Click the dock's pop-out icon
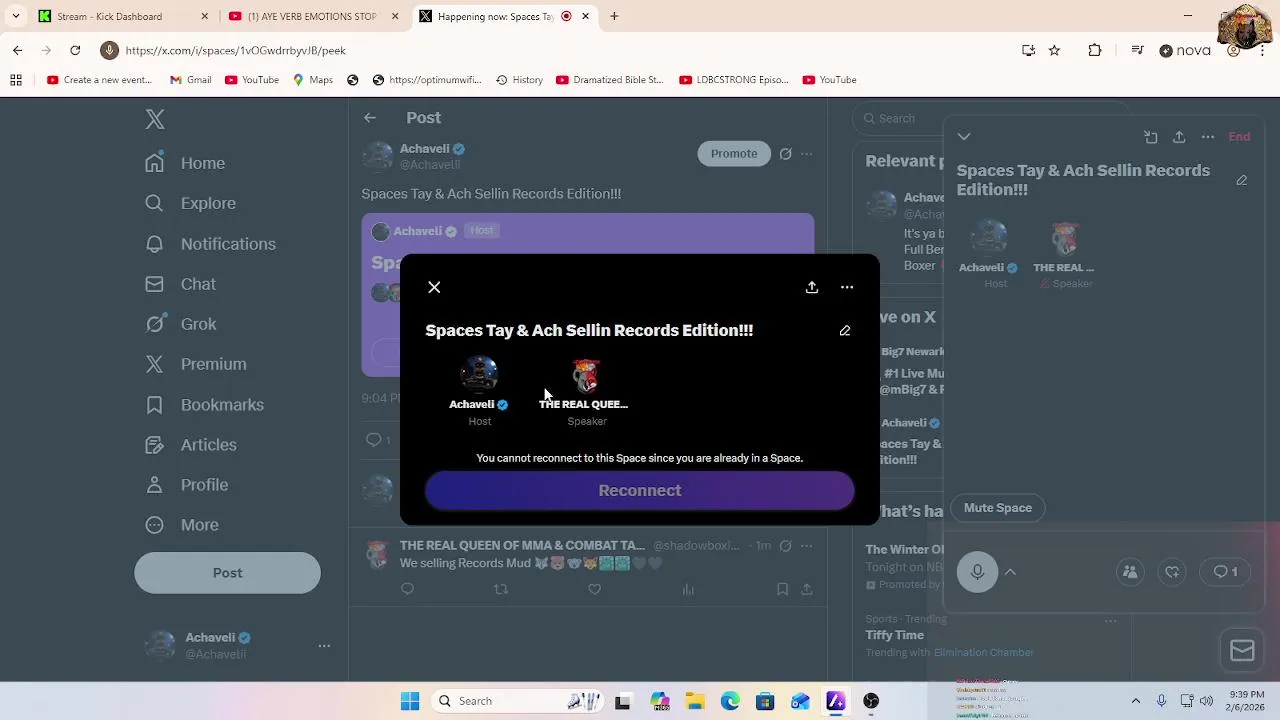 coord(1151,137)
